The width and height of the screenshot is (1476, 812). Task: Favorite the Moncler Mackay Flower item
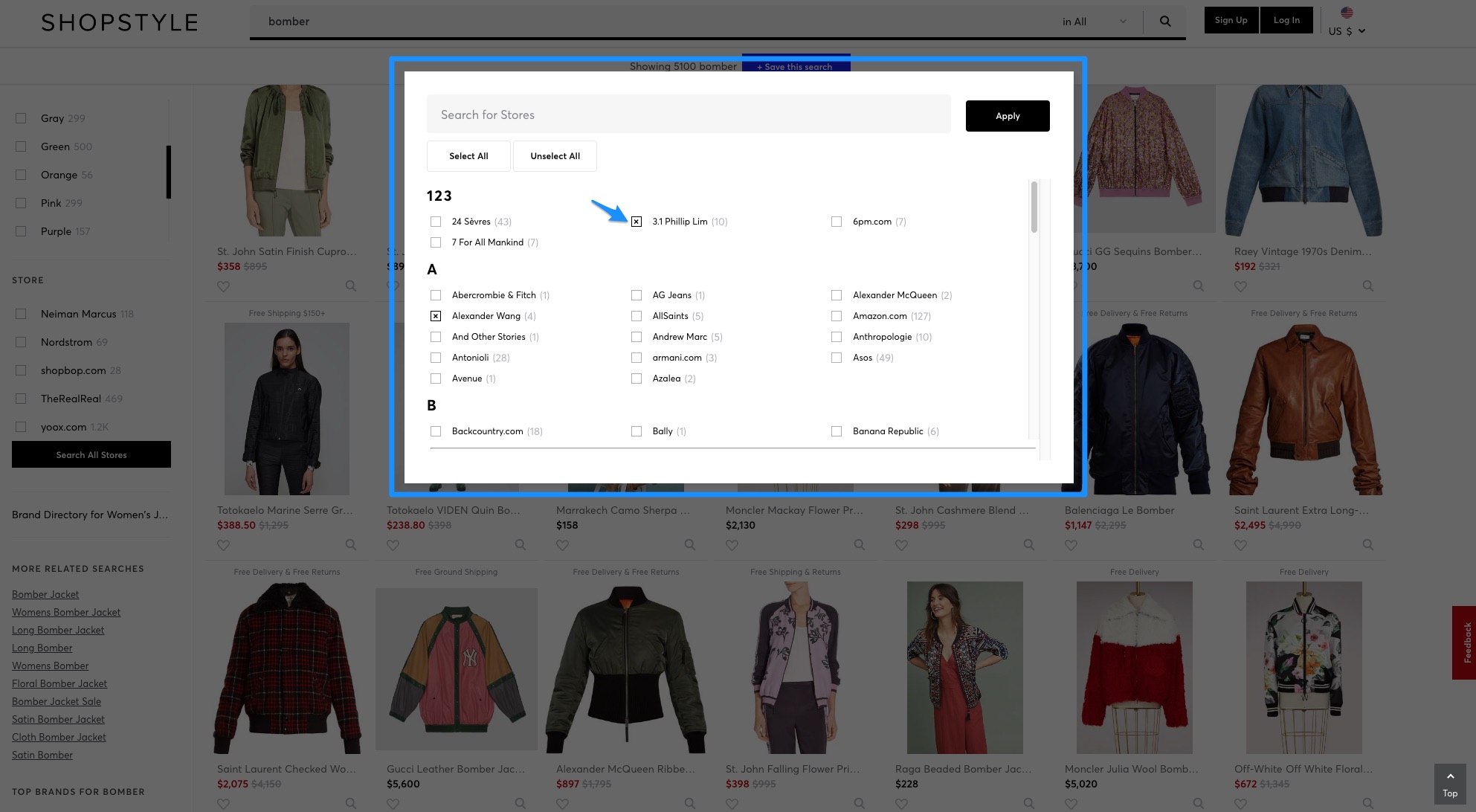pos(732,545)
